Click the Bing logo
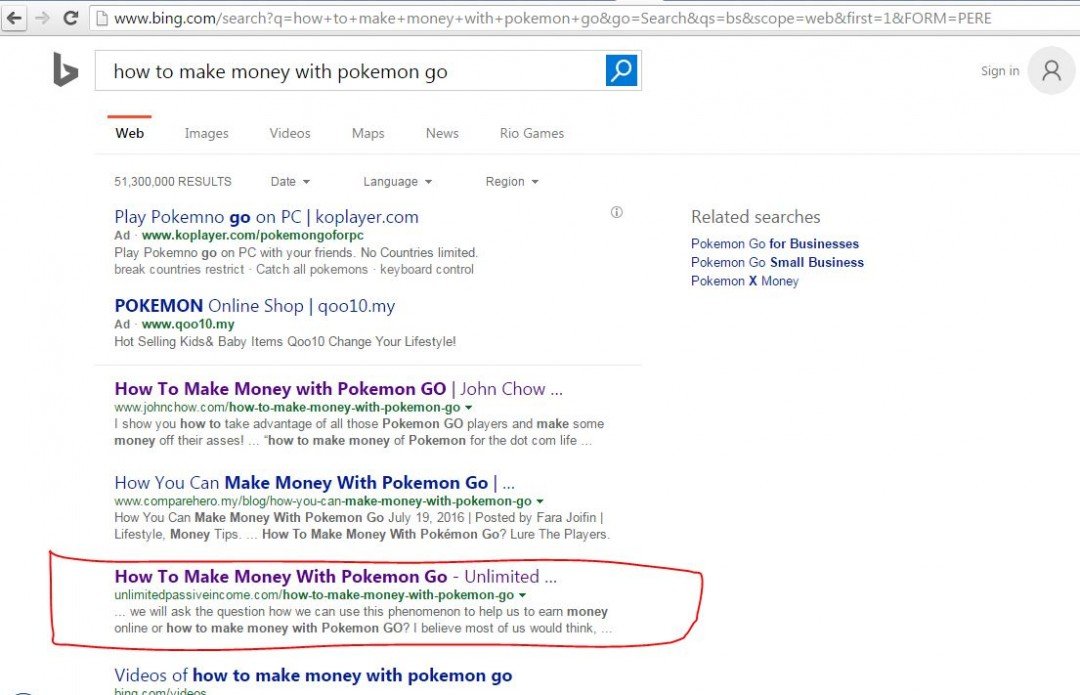Screen dimensions: 1080x695 click(65, 70)
